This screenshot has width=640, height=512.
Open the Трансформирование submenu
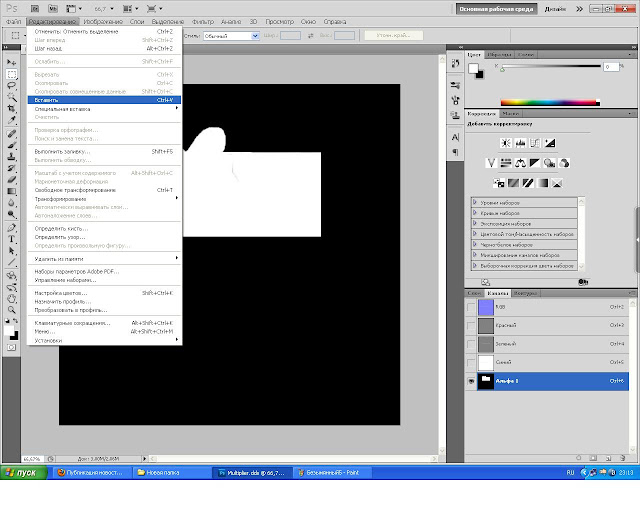[x=104, y=199]
